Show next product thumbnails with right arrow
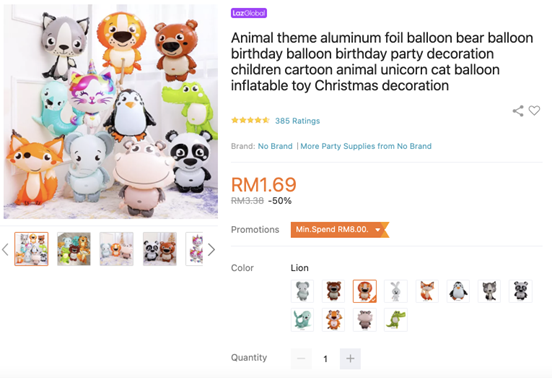 [x=211, y=250]
